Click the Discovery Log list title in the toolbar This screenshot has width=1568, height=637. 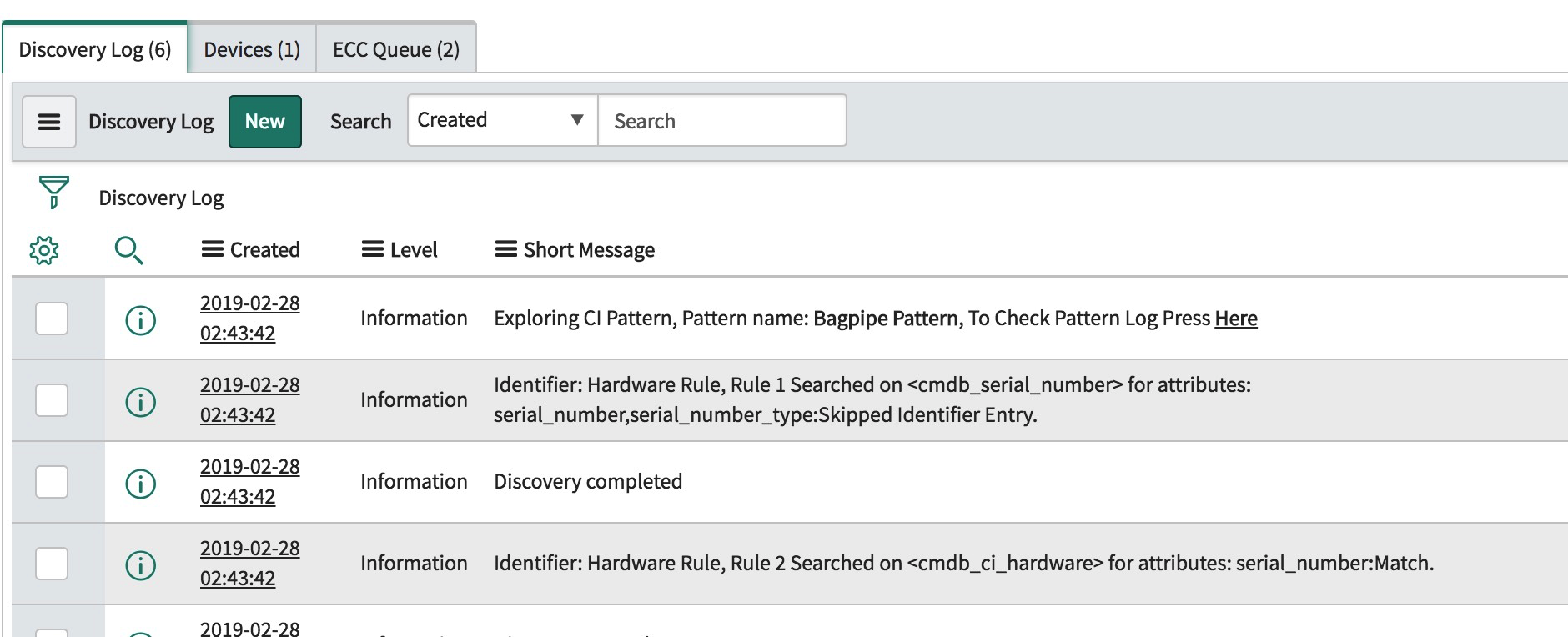point(151,122)
